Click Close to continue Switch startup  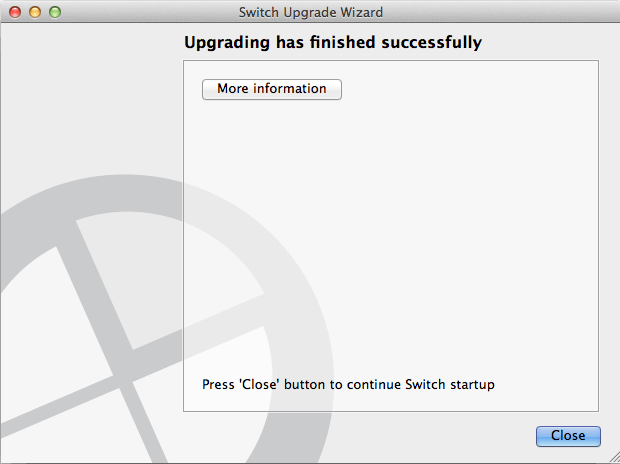[568, 436]
